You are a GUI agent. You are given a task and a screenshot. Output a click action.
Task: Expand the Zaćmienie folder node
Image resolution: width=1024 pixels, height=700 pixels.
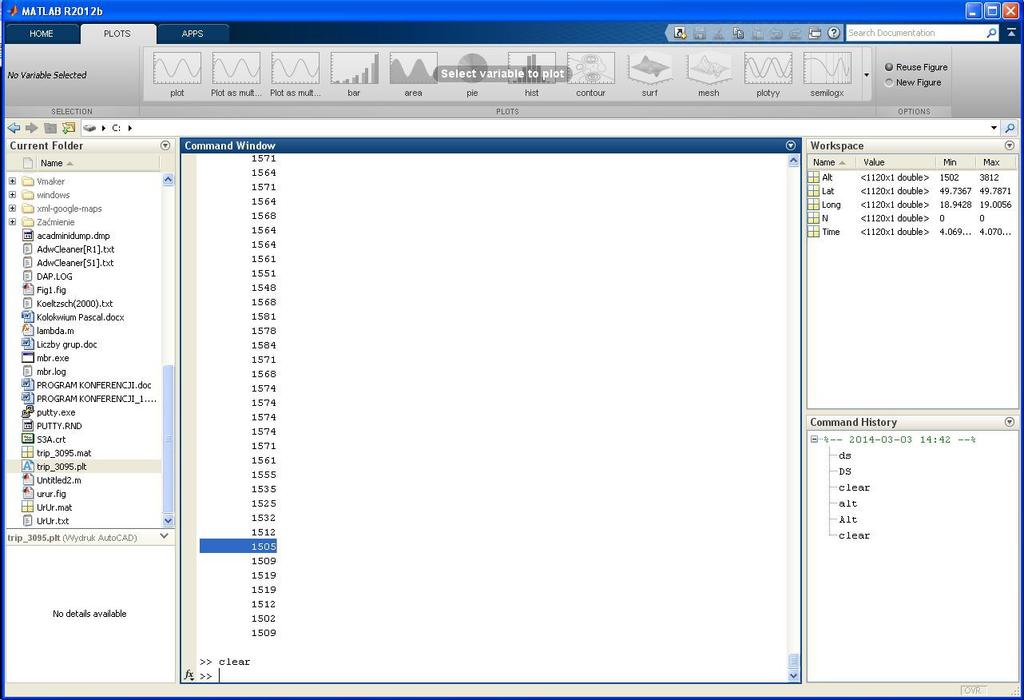[x=12, y=222]
